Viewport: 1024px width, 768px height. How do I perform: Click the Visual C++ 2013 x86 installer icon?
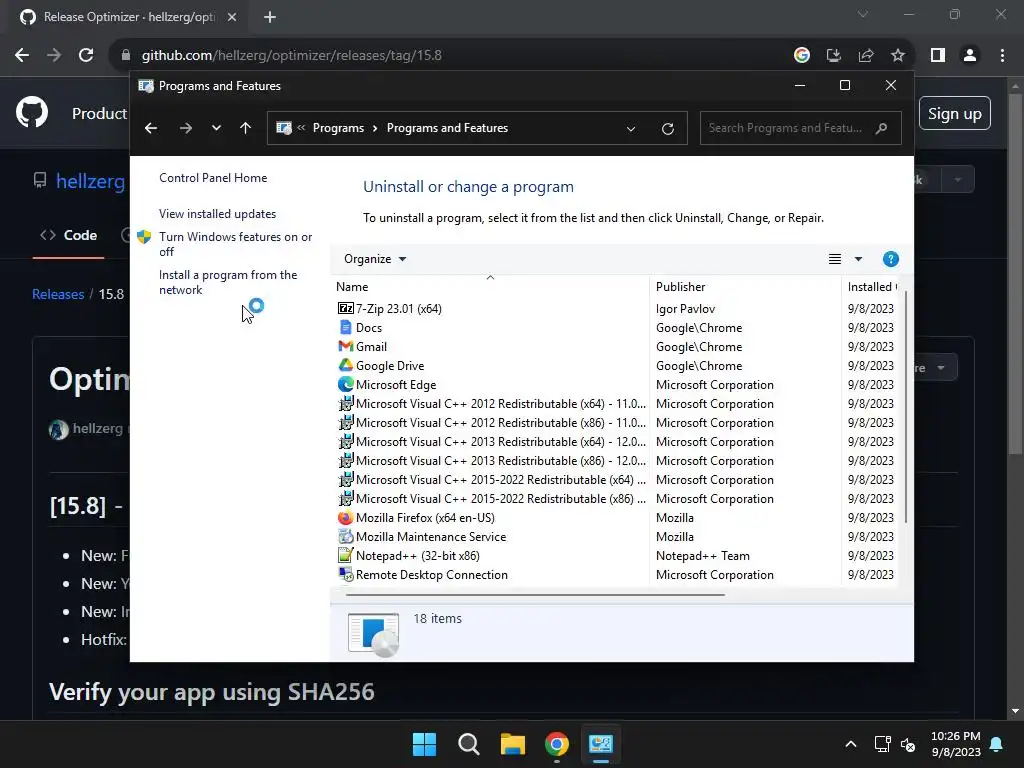345,460
